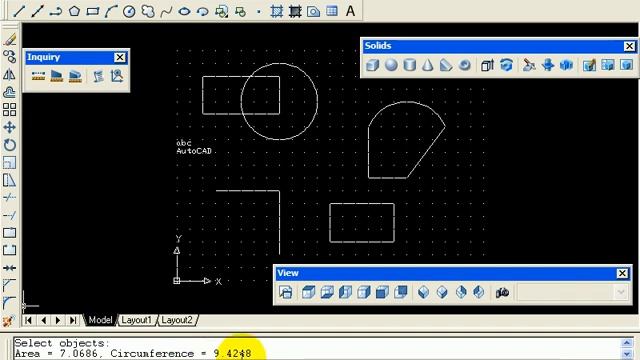This screenshot has width=640, height=360.
Task: Select the Circle tool
Action: 129,11
